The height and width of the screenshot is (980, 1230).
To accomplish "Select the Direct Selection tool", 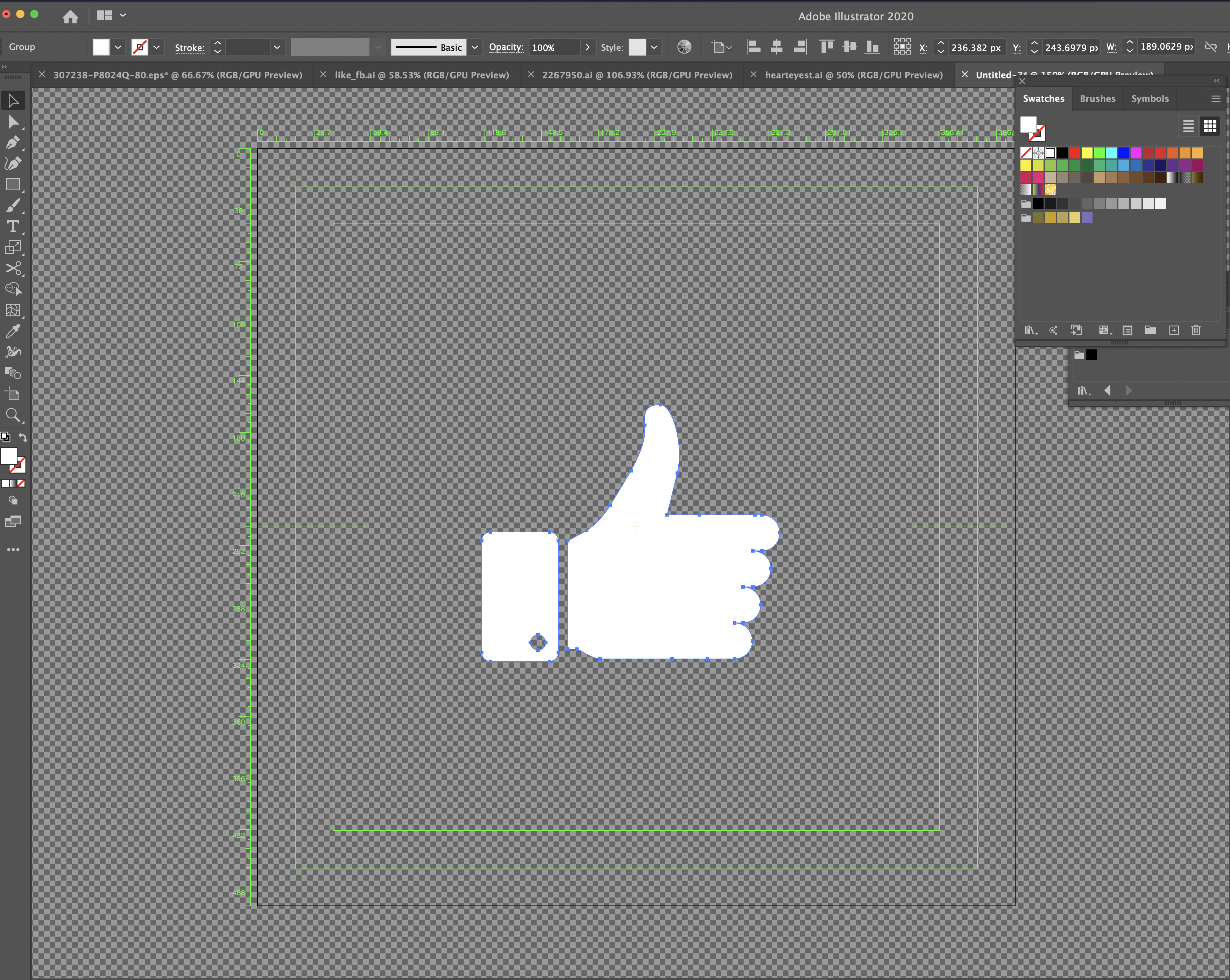I will click(x=13, y=122).
